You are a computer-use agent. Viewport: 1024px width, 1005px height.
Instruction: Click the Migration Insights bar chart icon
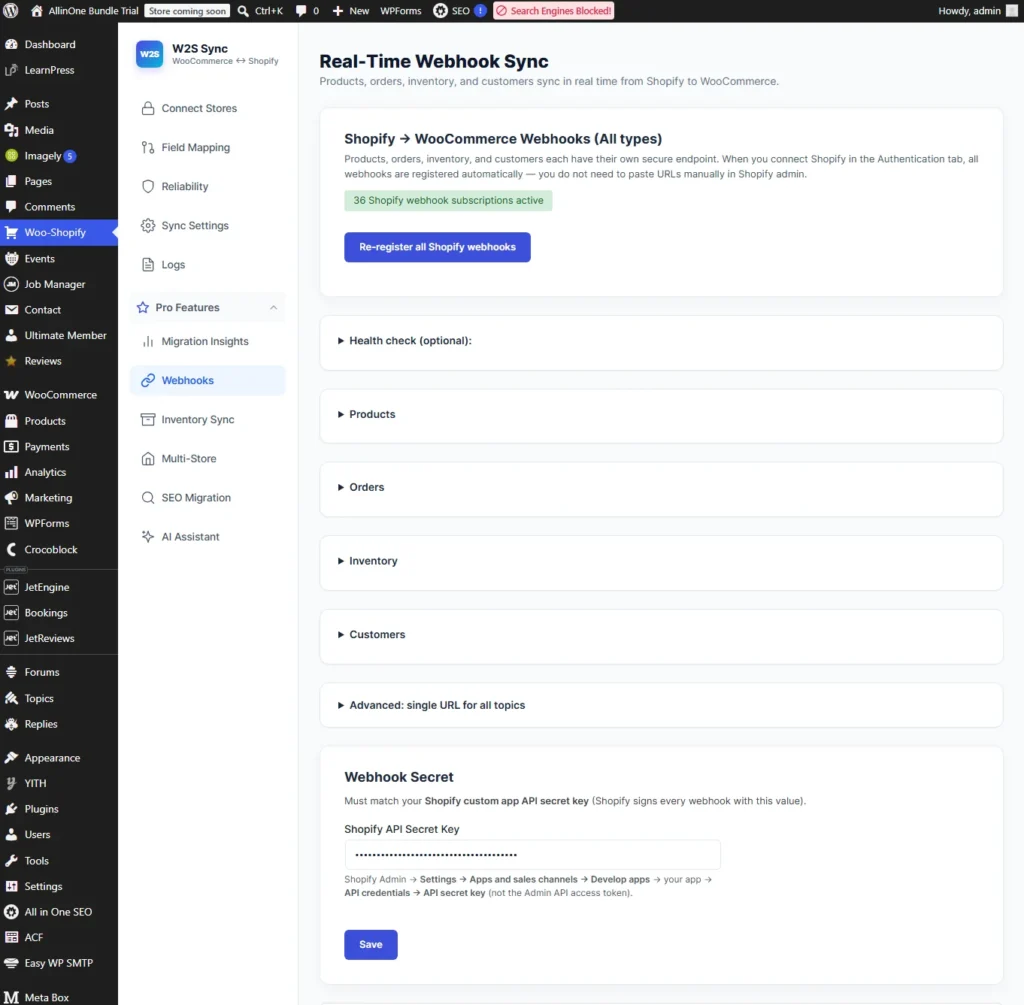coord(148,342)
